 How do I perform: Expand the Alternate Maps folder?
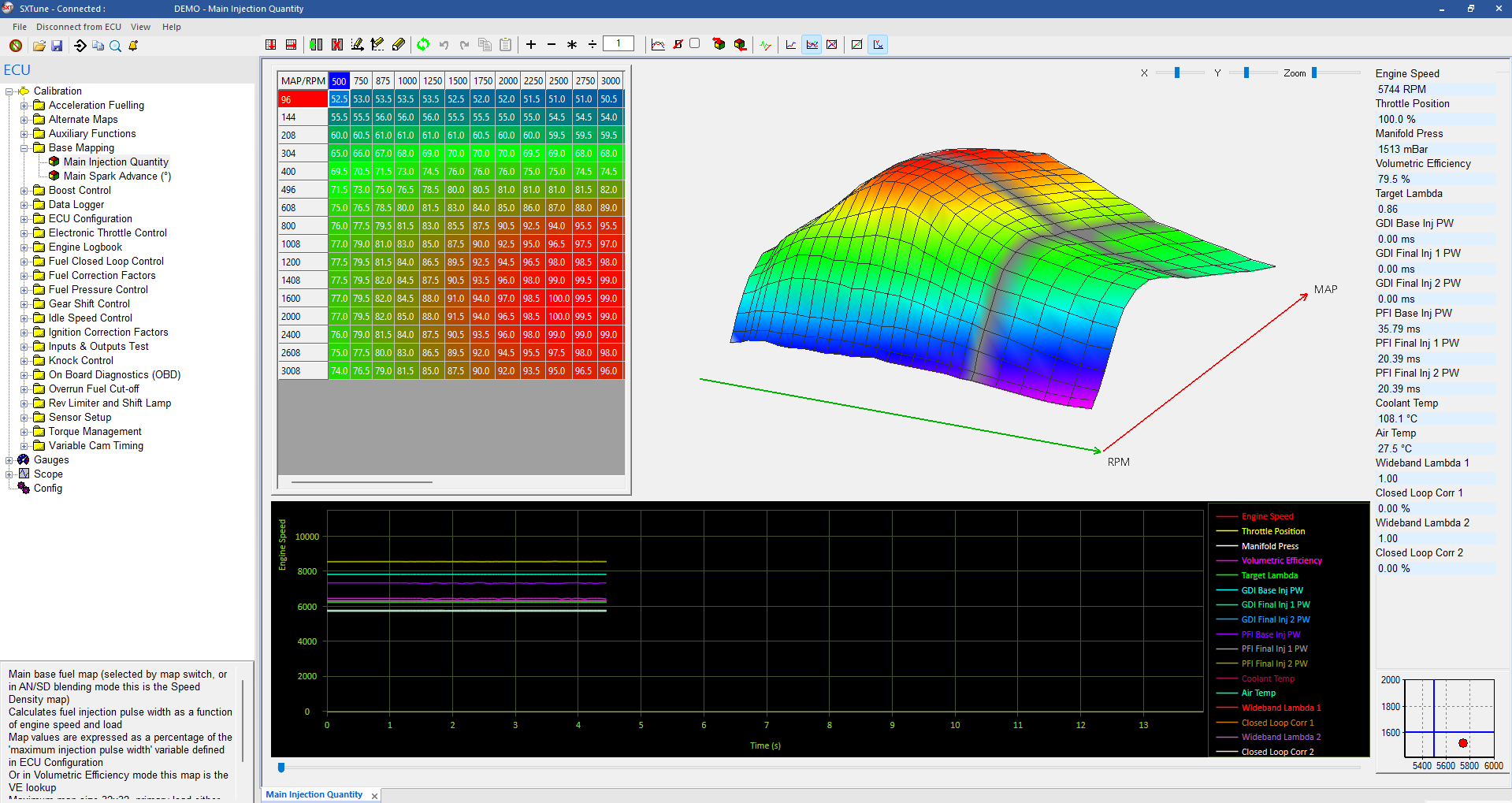click(x=24, y=120)
